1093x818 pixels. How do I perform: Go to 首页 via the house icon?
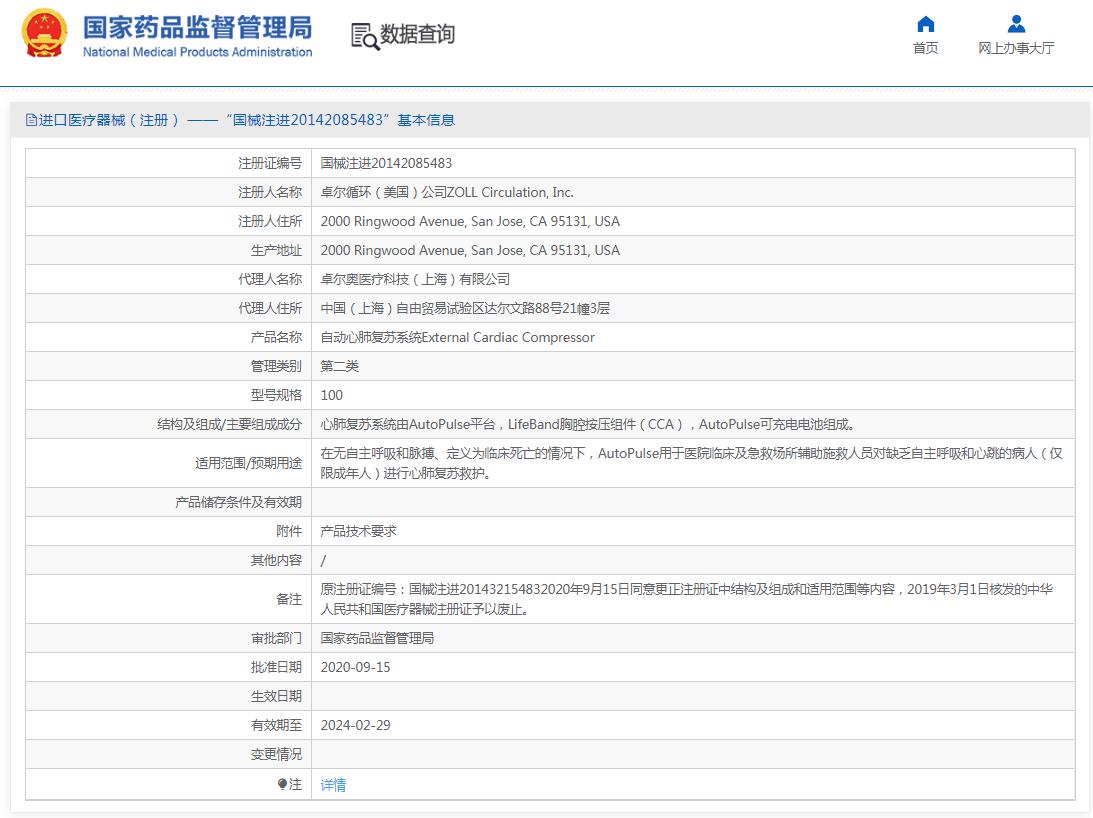click(925, 24)
